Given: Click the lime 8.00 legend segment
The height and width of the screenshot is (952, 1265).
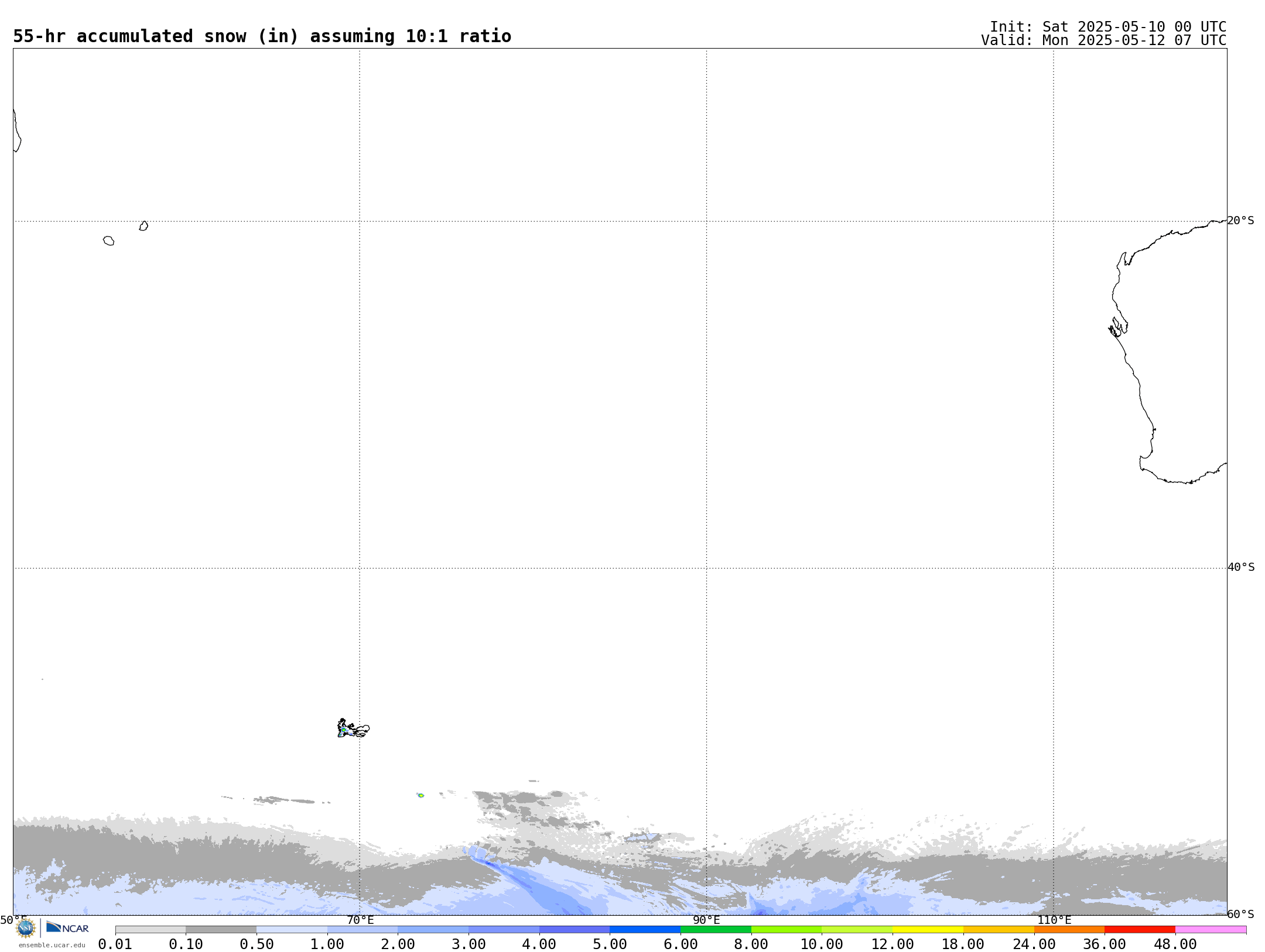Looking at the screenshot, I should tap(787, 930).
